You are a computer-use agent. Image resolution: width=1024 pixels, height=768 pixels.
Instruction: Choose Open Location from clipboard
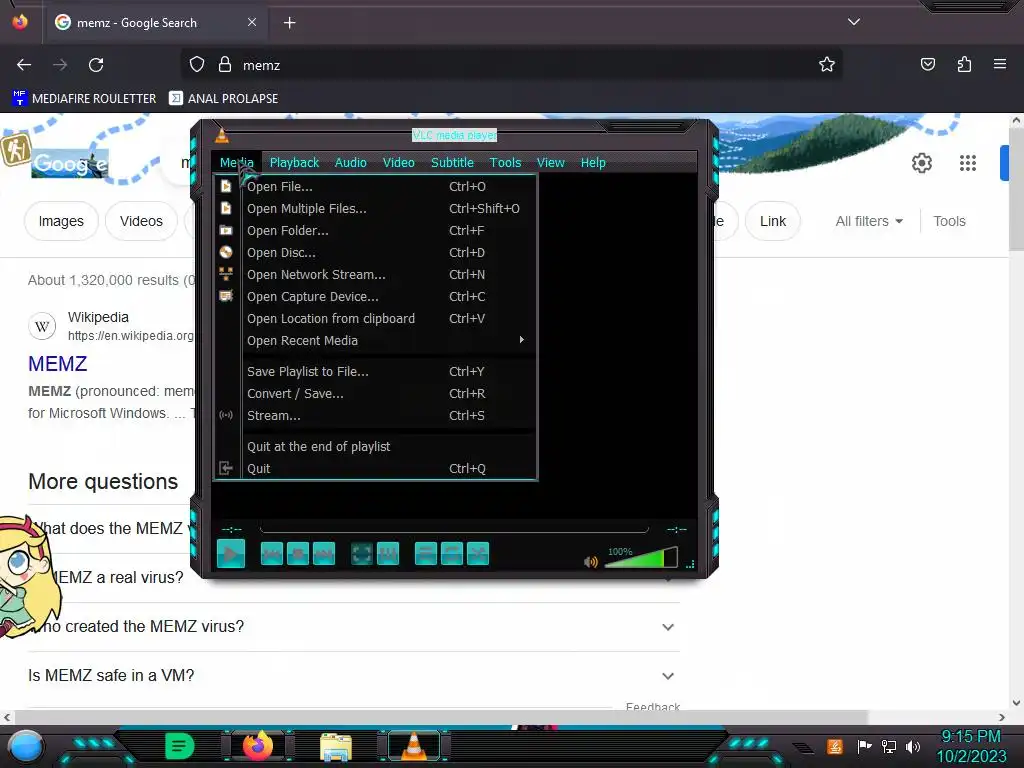(x=375, y=318)
